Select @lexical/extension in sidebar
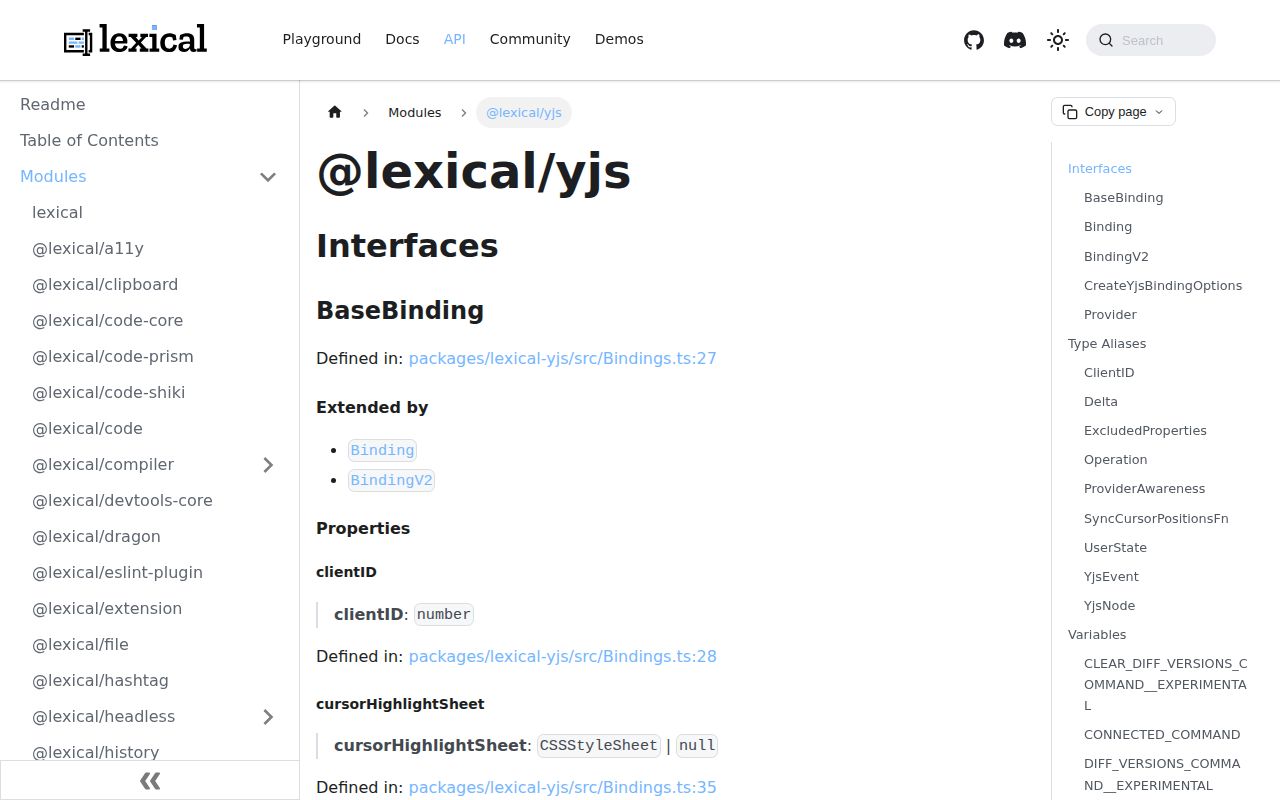Screen dimensions: 1280x800 point(107,608)
